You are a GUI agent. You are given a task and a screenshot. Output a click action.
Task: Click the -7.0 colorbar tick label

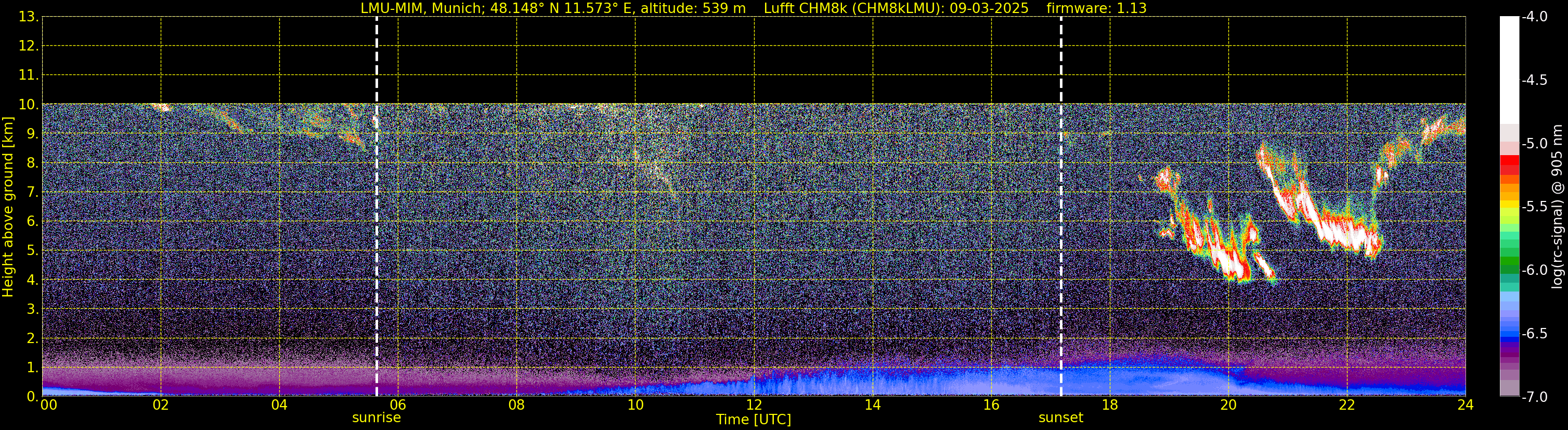tap(1534, 397)
